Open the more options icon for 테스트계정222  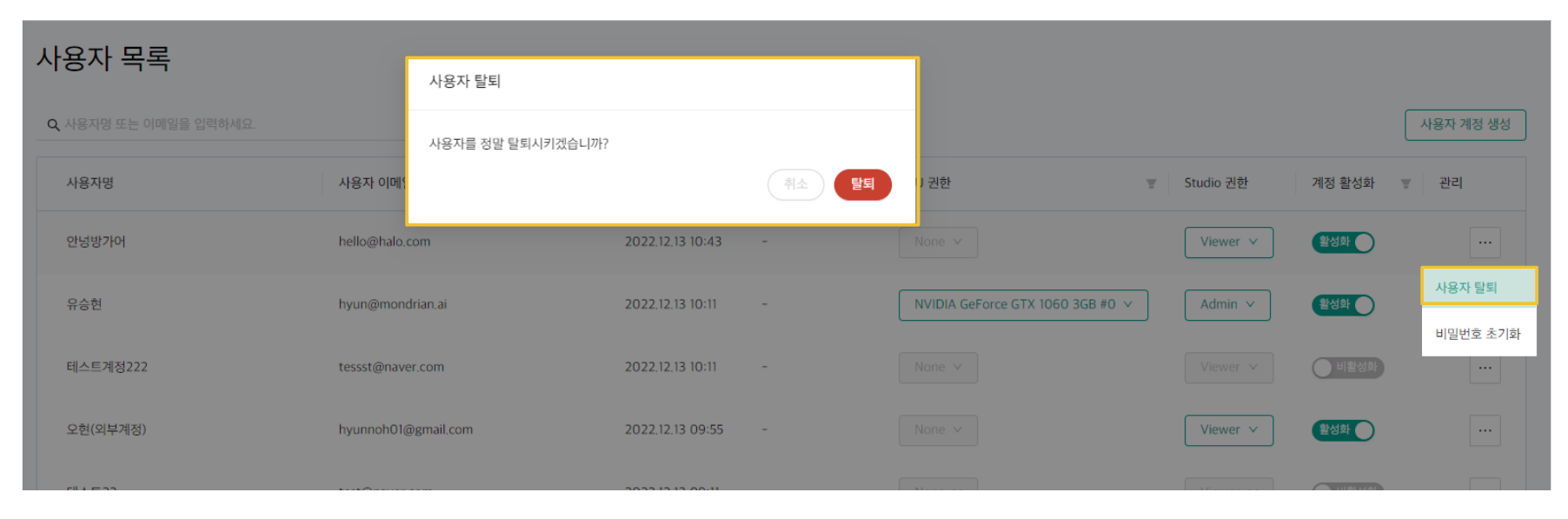pos(1485,369)
